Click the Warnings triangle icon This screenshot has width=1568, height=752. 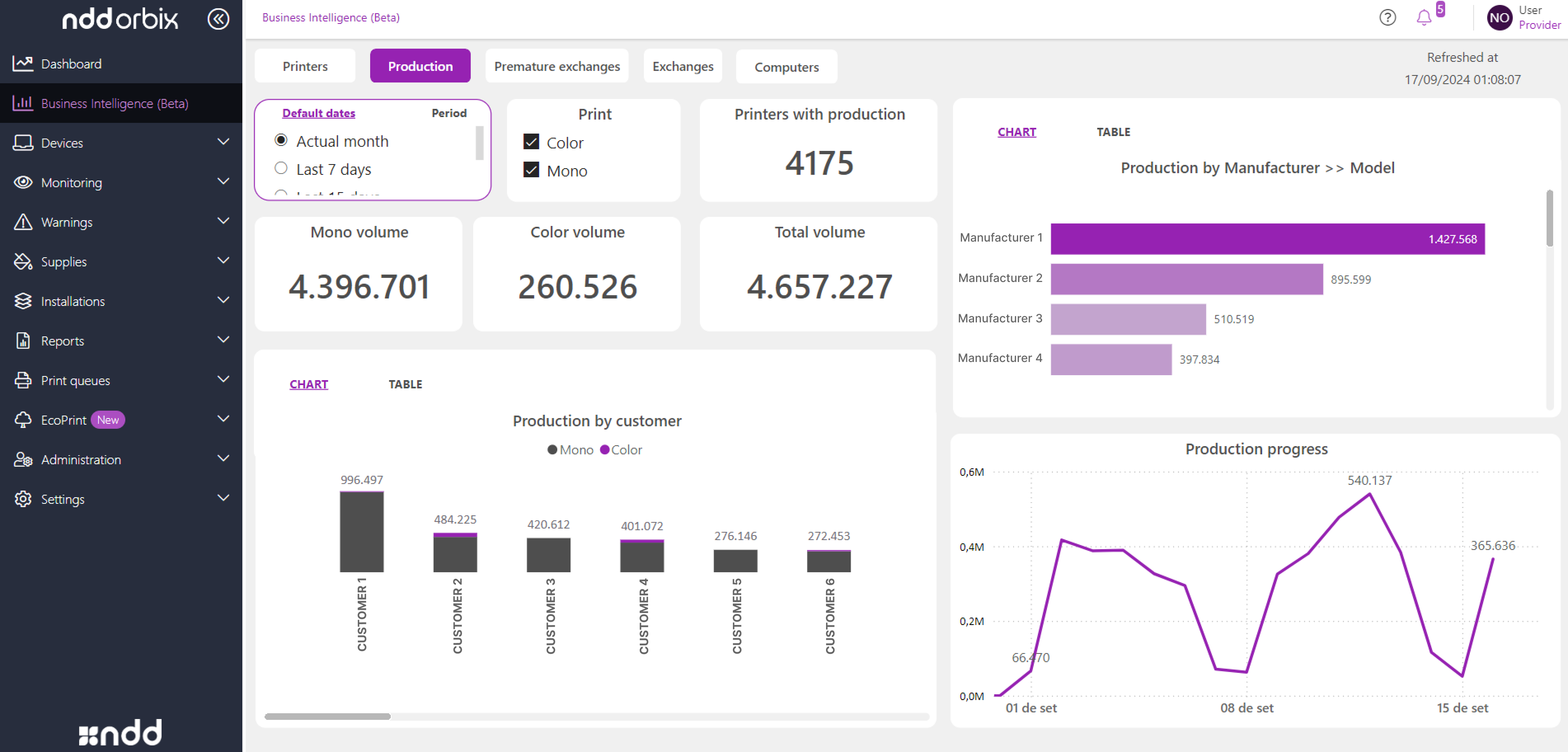[x=23, y=222]
